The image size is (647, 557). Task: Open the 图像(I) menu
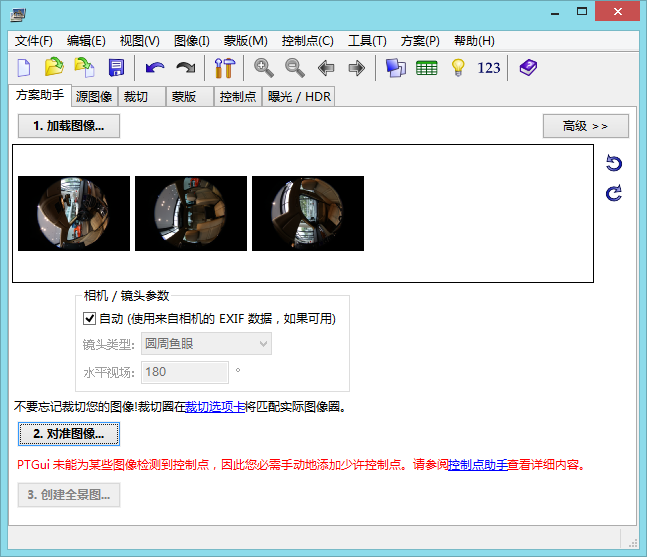[x=192, y=41]
